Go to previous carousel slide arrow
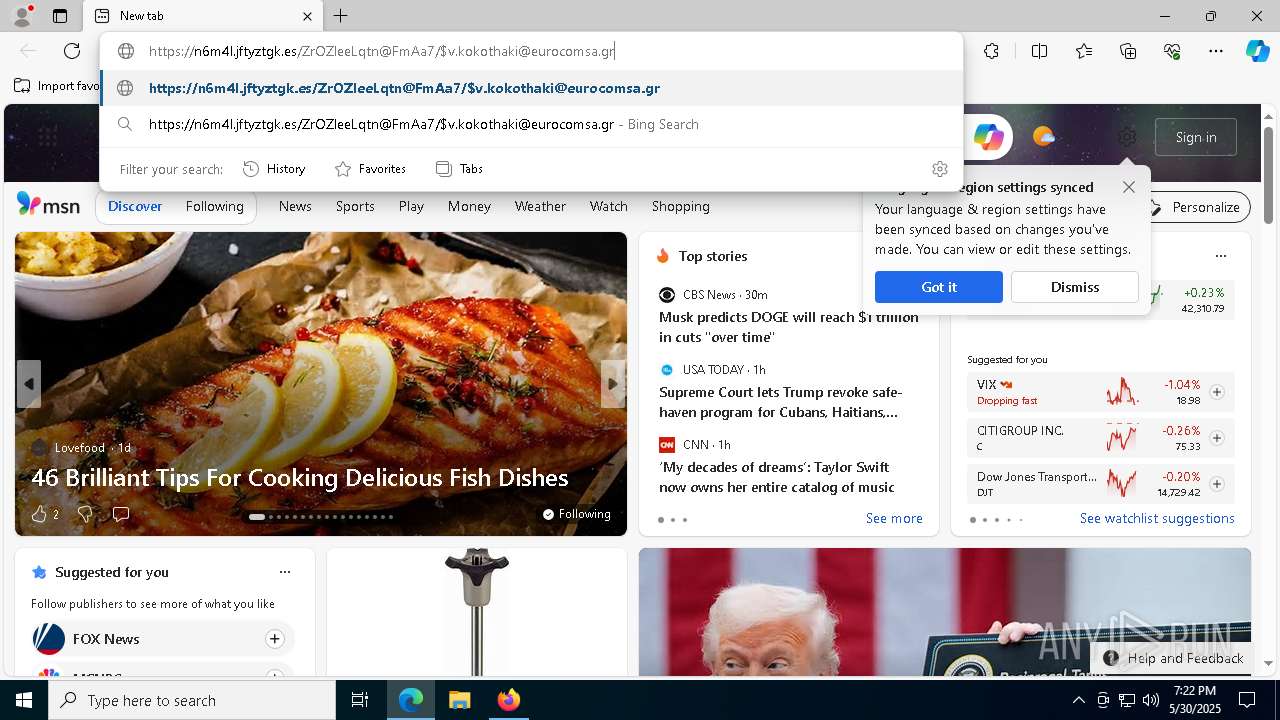Screen dimensions: 1280x720 [x=29, y=384]
